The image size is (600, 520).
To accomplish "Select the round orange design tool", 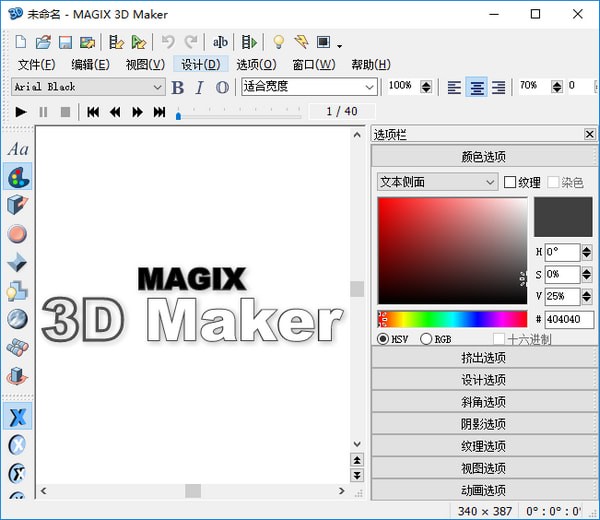I will tap(18, 233).
